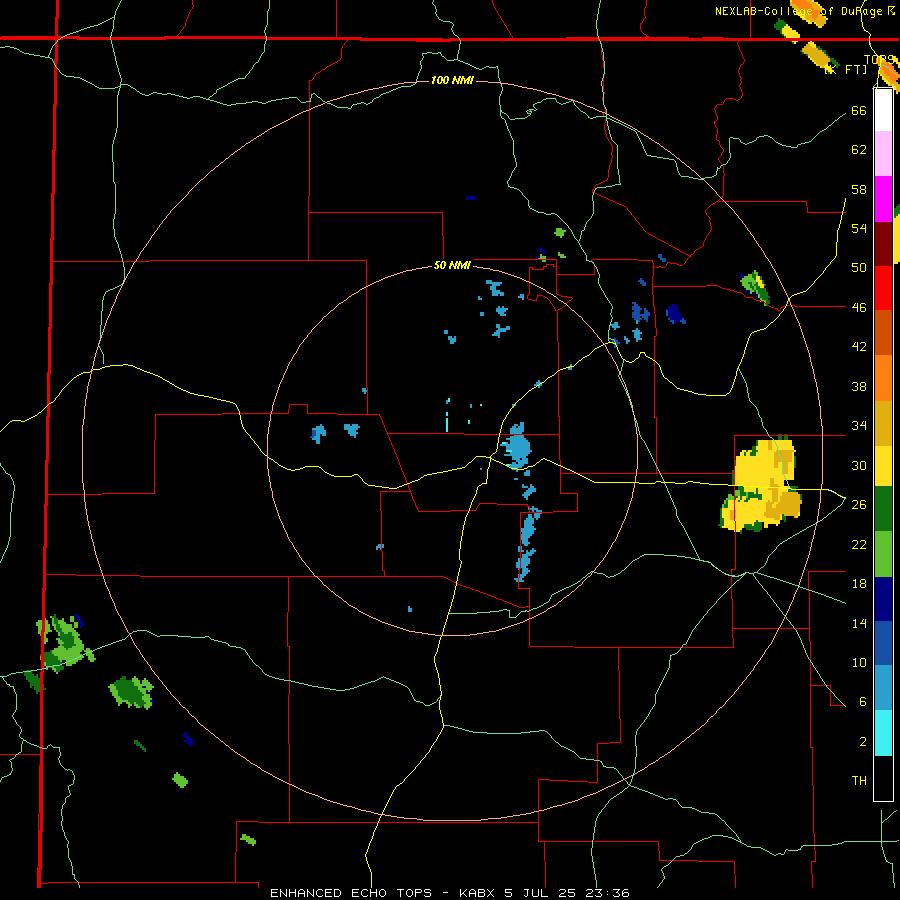Pick the light green legend swatch
The height and width of the screenshot is (900, 900).
883,554
